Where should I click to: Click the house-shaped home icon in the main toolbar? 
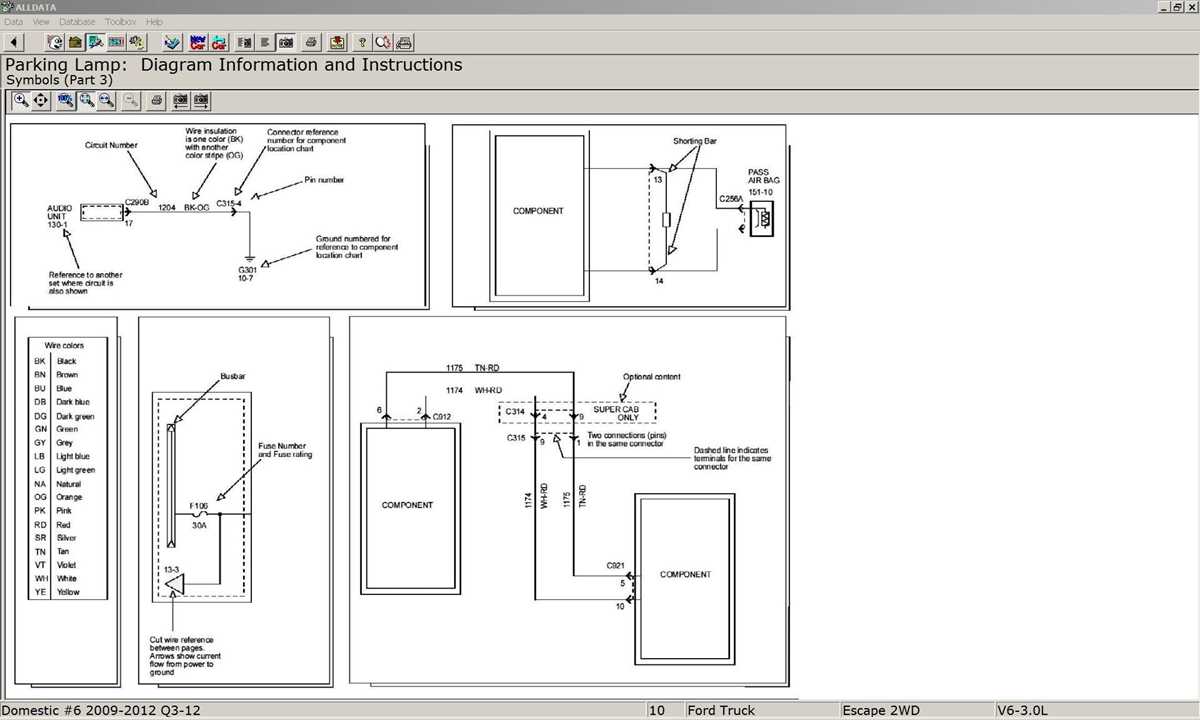tap(75, 42)
